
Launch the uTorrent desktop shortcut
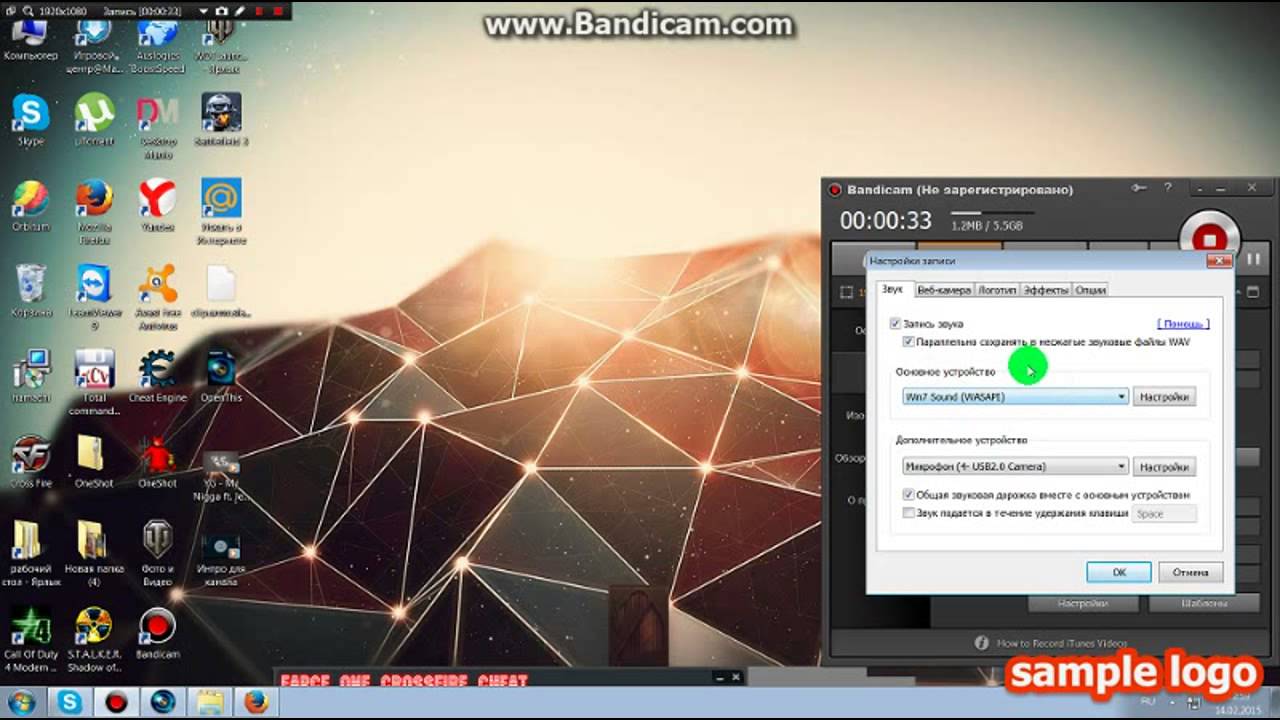click(x=94, y=119)
